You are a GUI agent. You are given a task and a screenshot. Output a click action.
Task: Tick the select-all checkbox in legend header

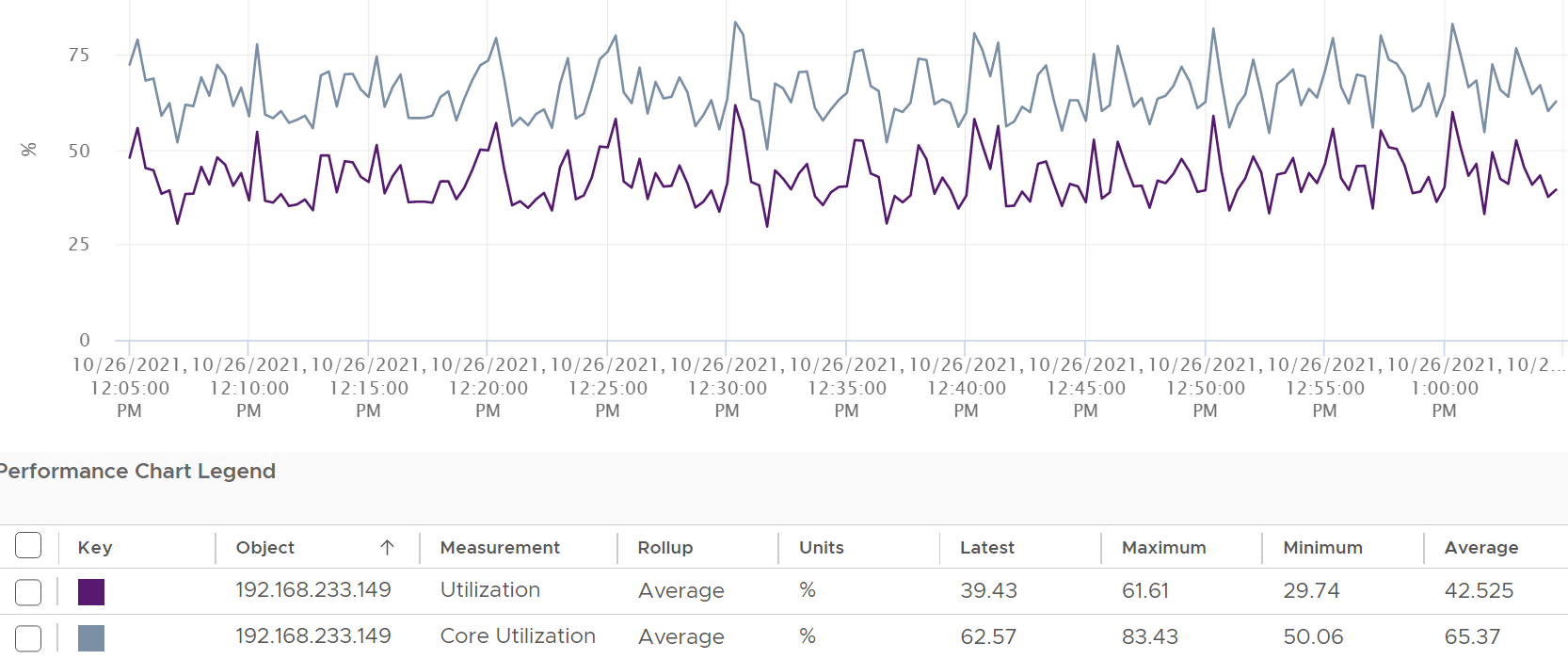(28, 545)
